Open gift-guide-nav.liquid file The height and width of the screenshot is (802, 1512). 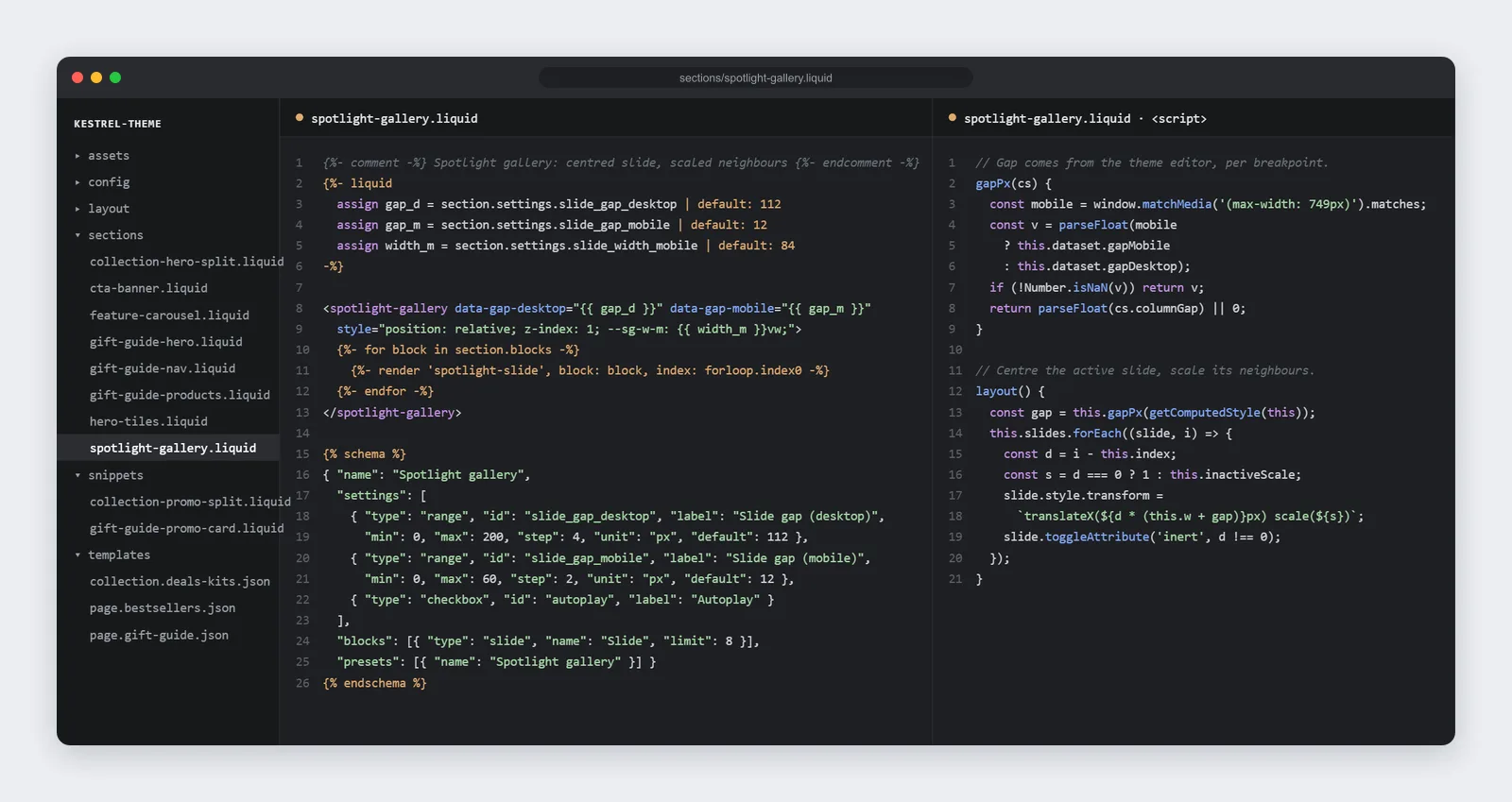[x=163, y=368]
